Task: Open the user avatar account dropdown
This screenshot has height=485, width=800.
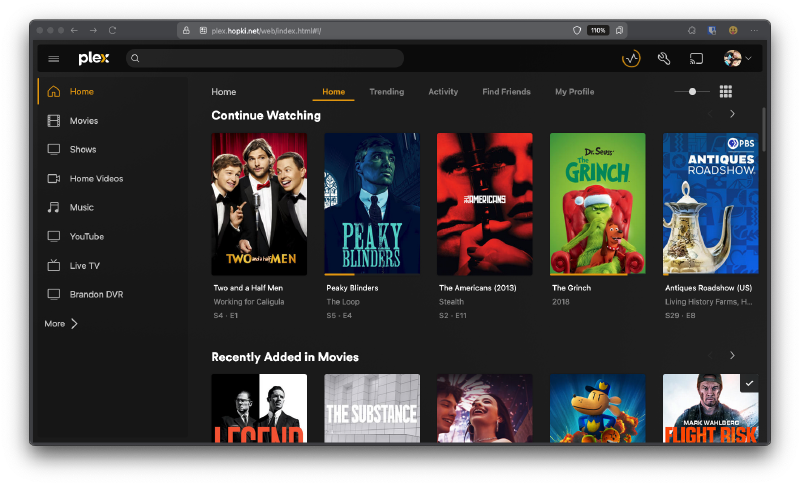Action: click(737, 59)
